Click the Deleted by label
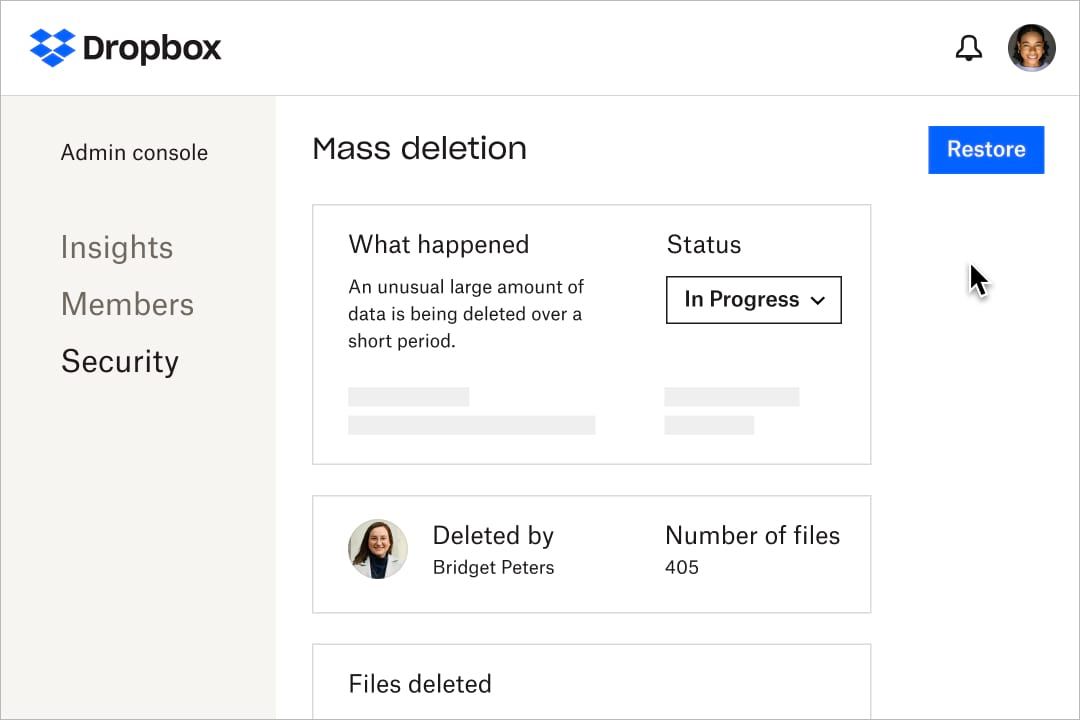Viewport: 1080px width, 720px height. [x=493, y=536]
